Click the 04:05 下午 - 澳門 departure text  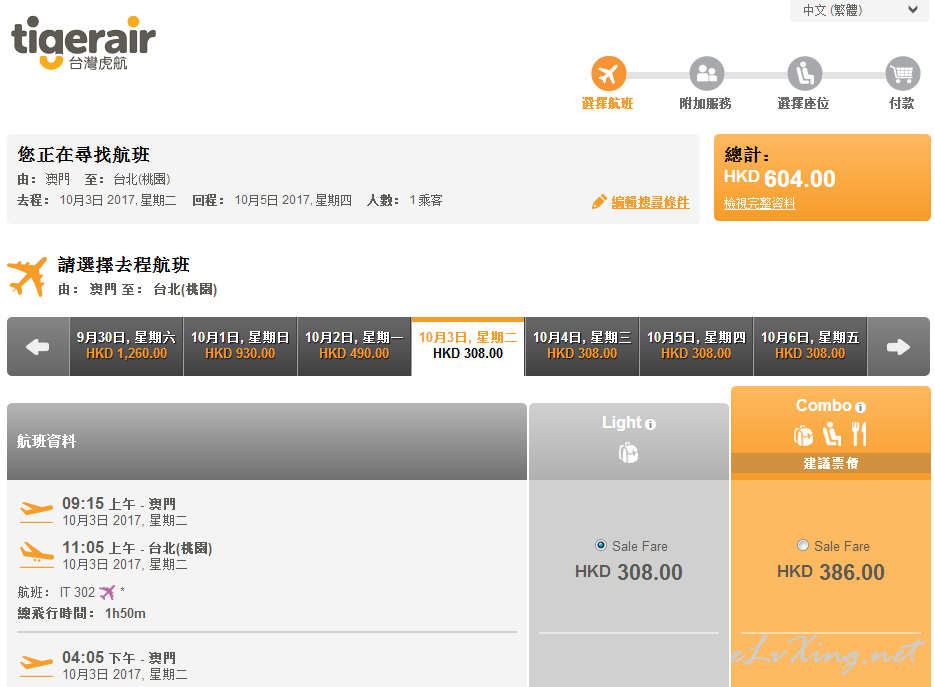point(119,658)
